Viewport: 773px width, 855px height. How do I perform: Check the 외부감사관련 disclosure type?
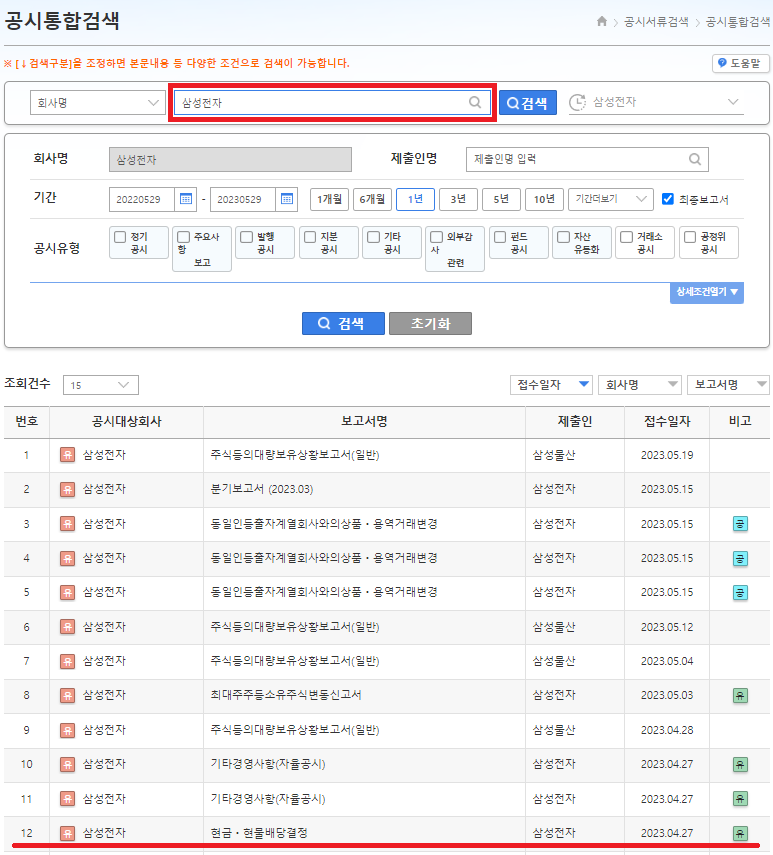pos(436,237)
